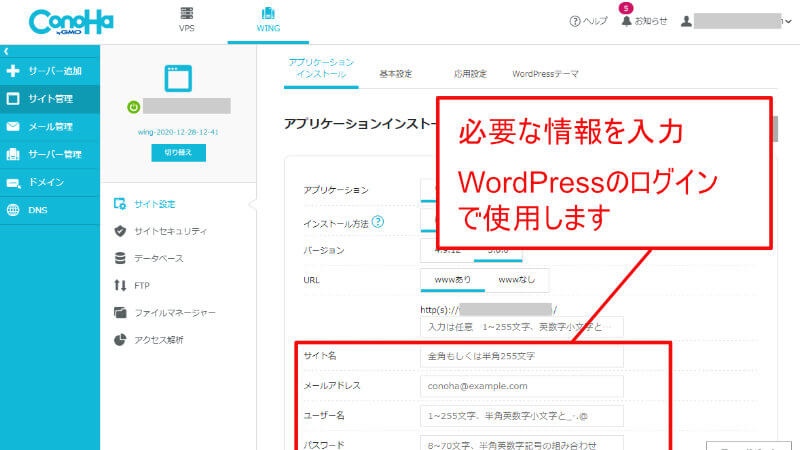The image size is (800, 450).
Task: Open サーバー管理 in the sidebar
Action: click(50, 154)
